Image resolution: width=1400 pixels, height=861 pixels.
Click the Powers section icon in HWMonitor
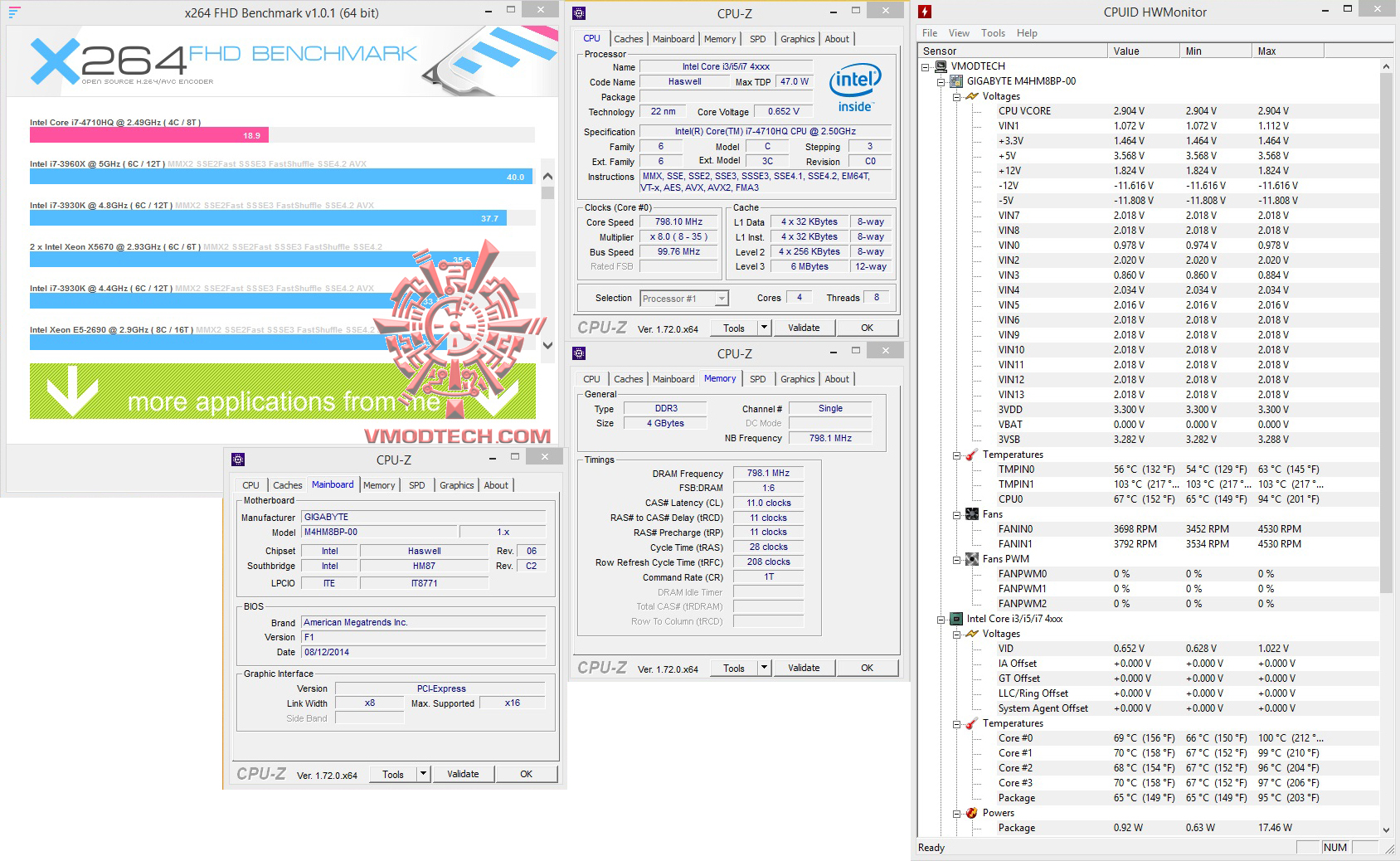(x=971, y=813)
